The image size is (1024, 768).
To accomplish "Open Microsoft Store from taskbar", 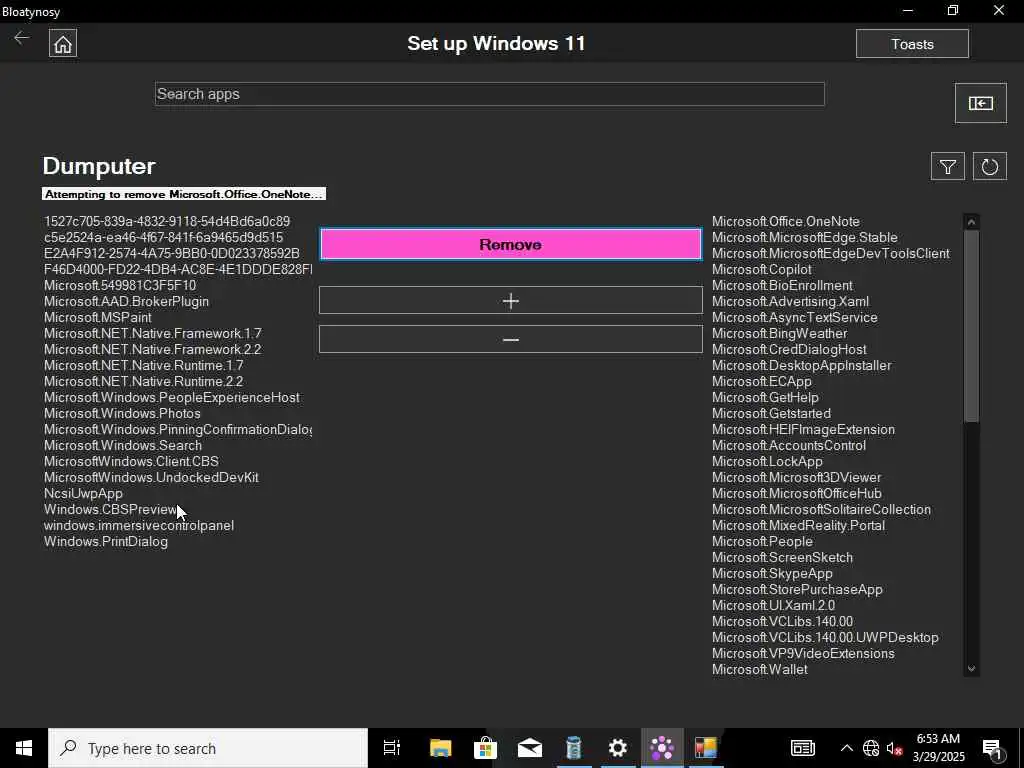I will tap(485, 748).
